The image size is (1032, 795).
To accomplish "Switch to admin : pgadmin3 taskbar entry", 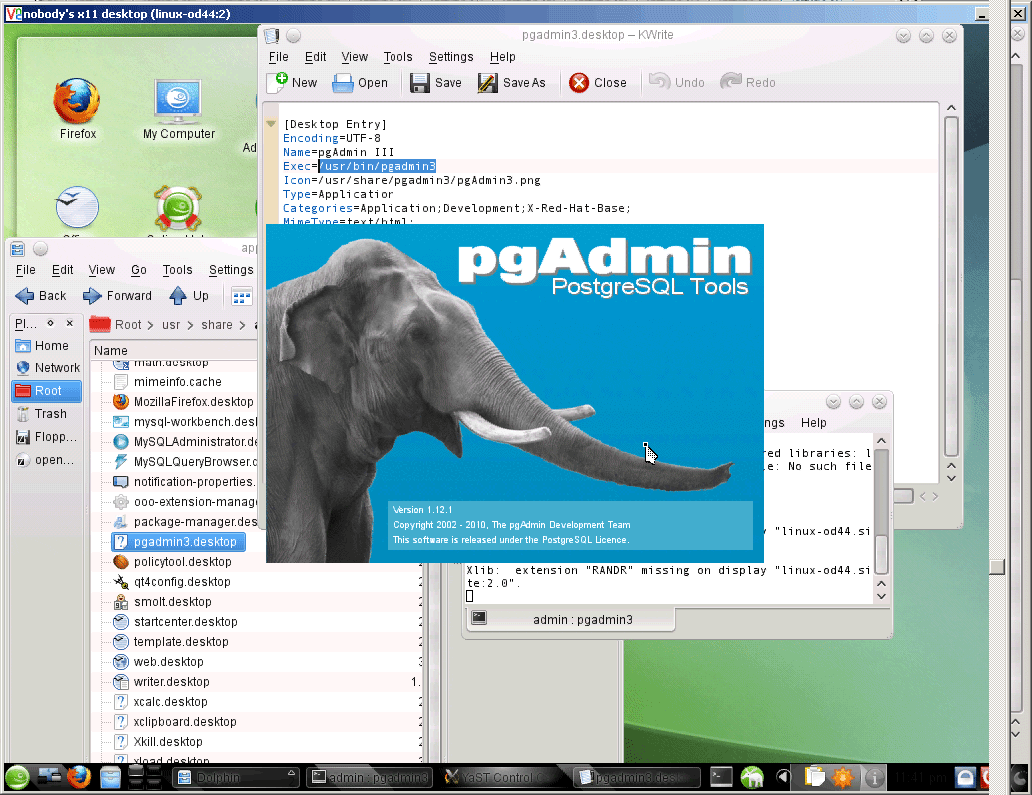I will pos(370,777).
